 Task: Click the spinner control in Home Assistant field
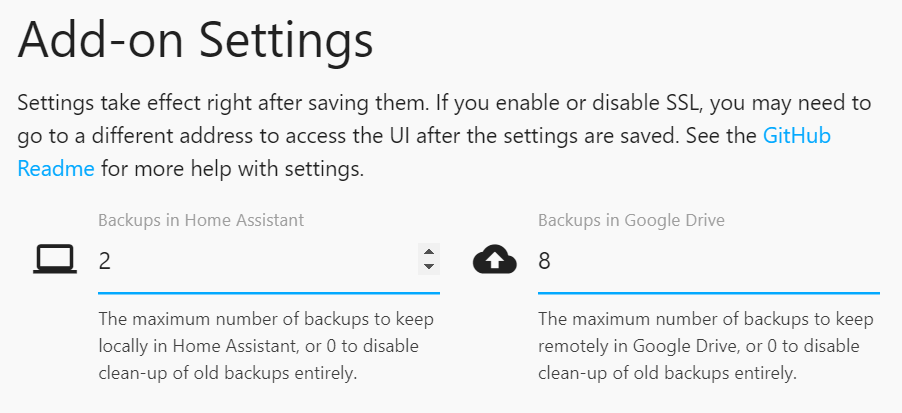click(x=428, y=260)
